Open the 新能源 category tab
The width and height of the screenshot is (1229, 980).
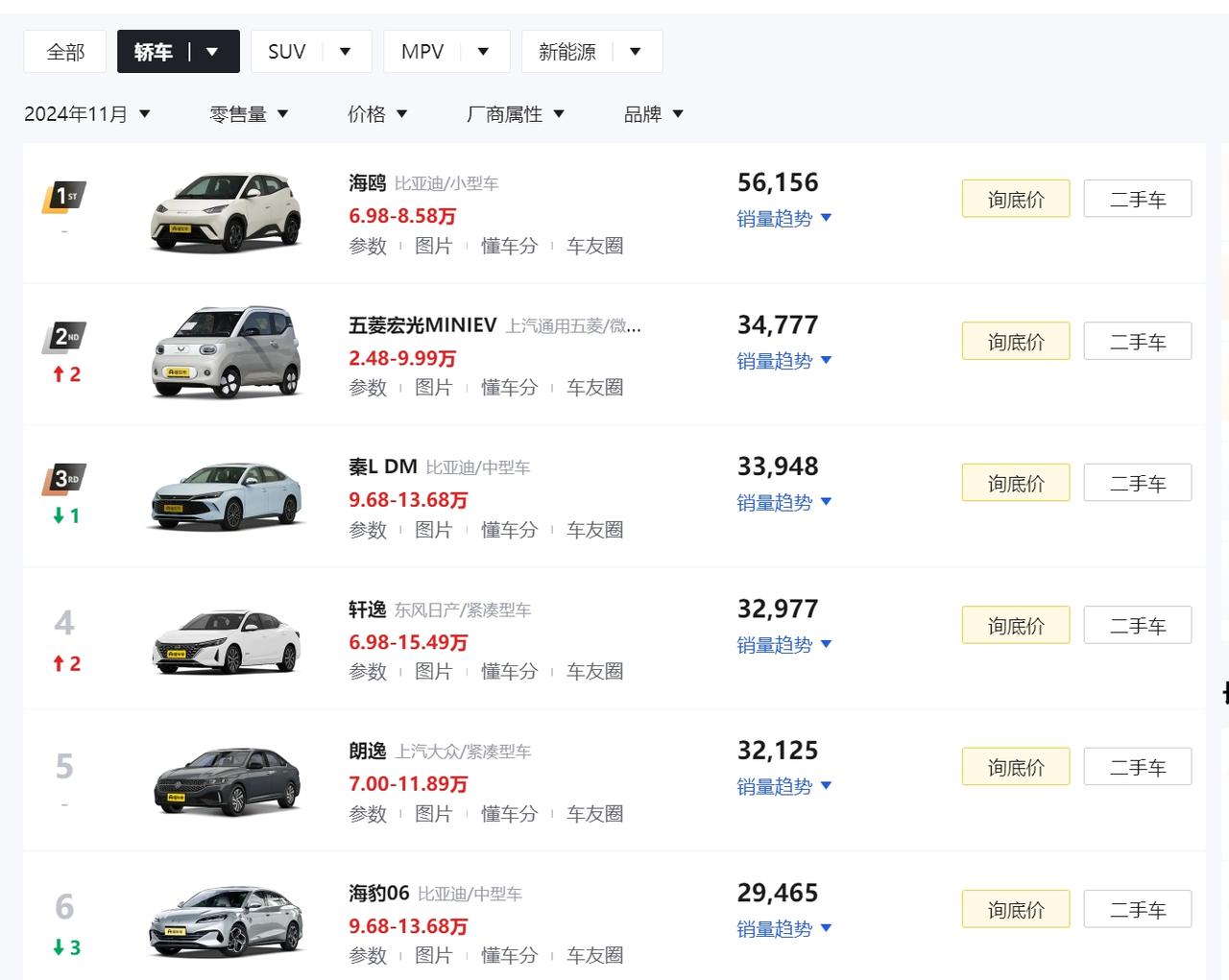click(x=591, y=52)
